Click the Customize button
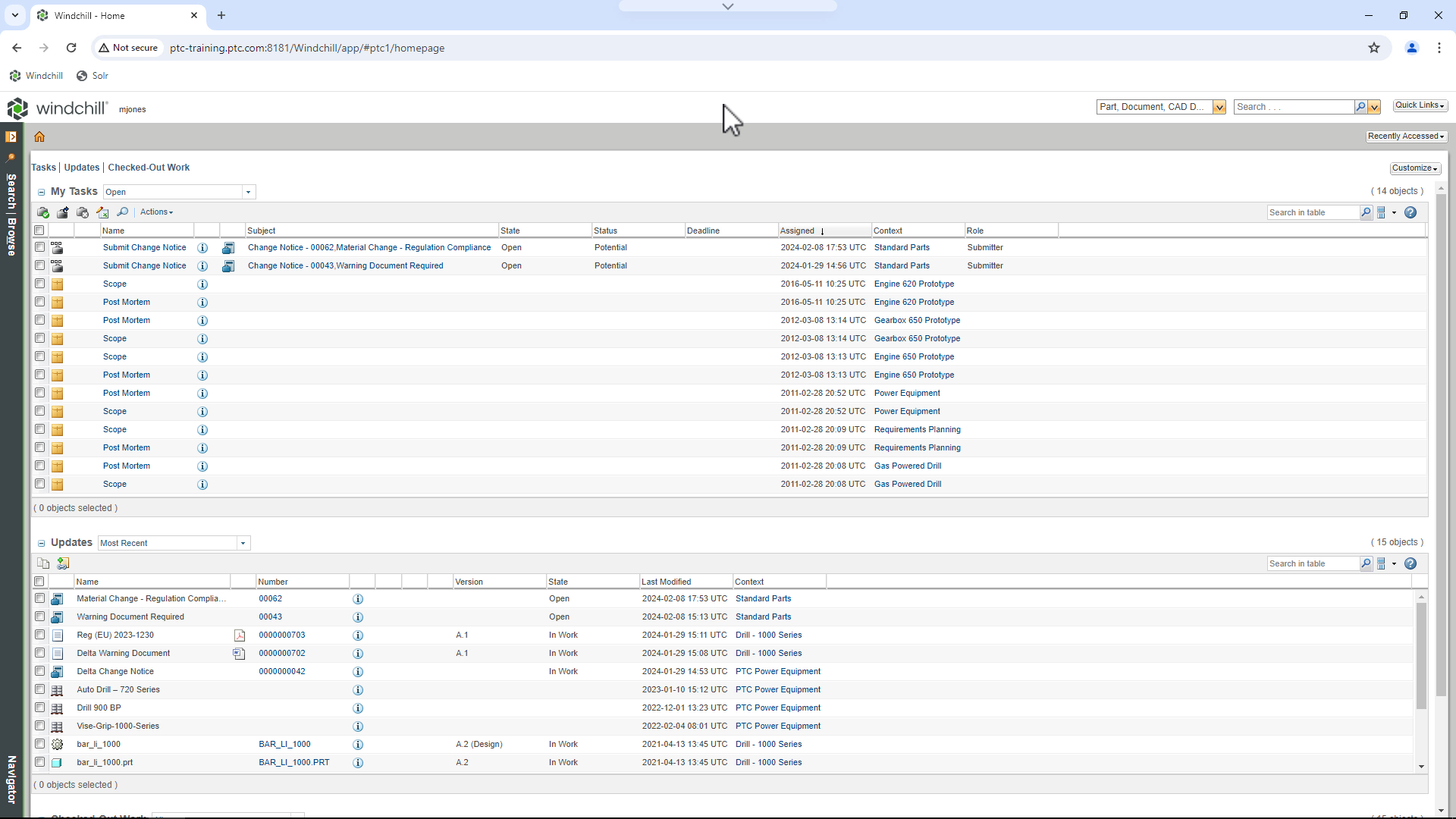Screen dimensions: 1456x819 (1414, 168)
